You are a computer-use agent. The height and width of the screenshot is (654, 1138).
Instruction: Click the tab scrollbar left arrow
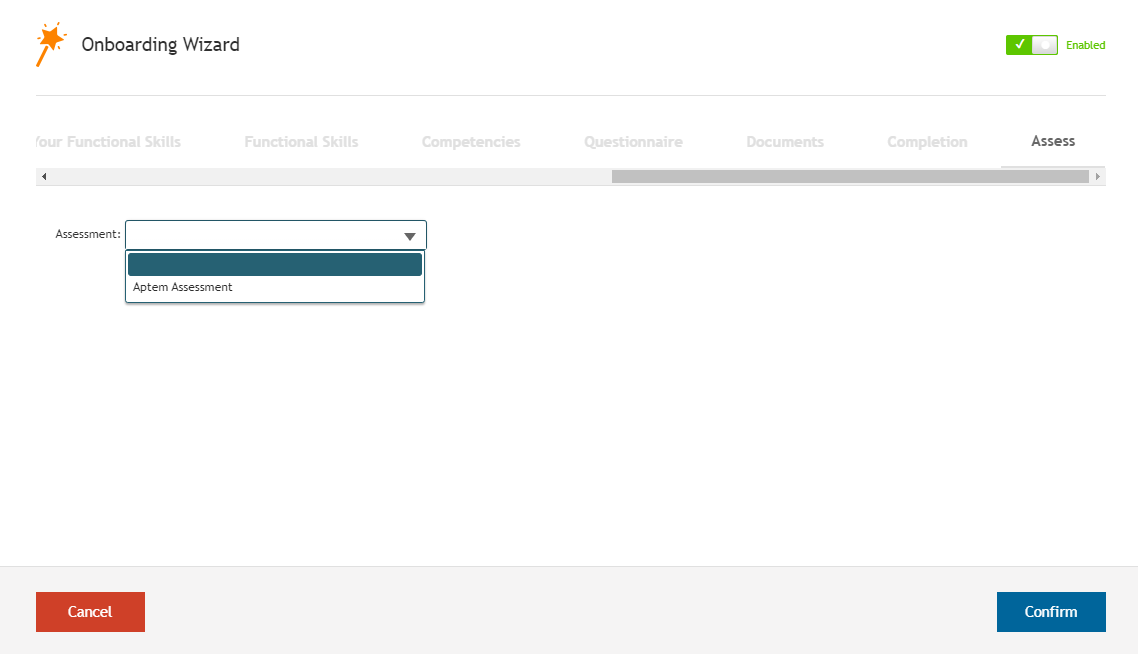pyautogui.click(x=44, y=176)
